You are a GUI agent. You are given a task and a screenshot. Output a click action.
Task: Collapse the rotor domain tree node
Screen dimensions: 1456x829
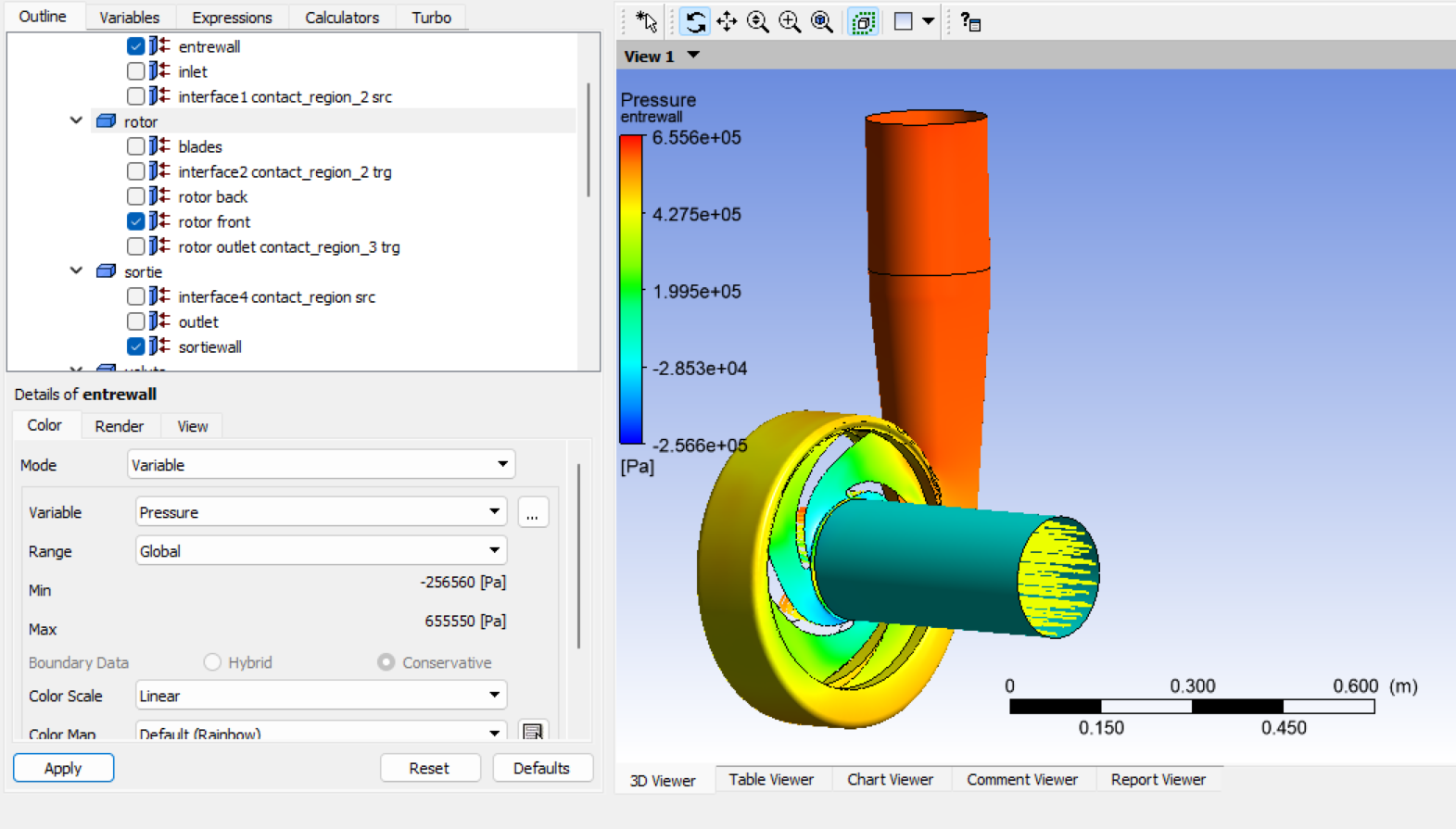(x=76, y=120)
